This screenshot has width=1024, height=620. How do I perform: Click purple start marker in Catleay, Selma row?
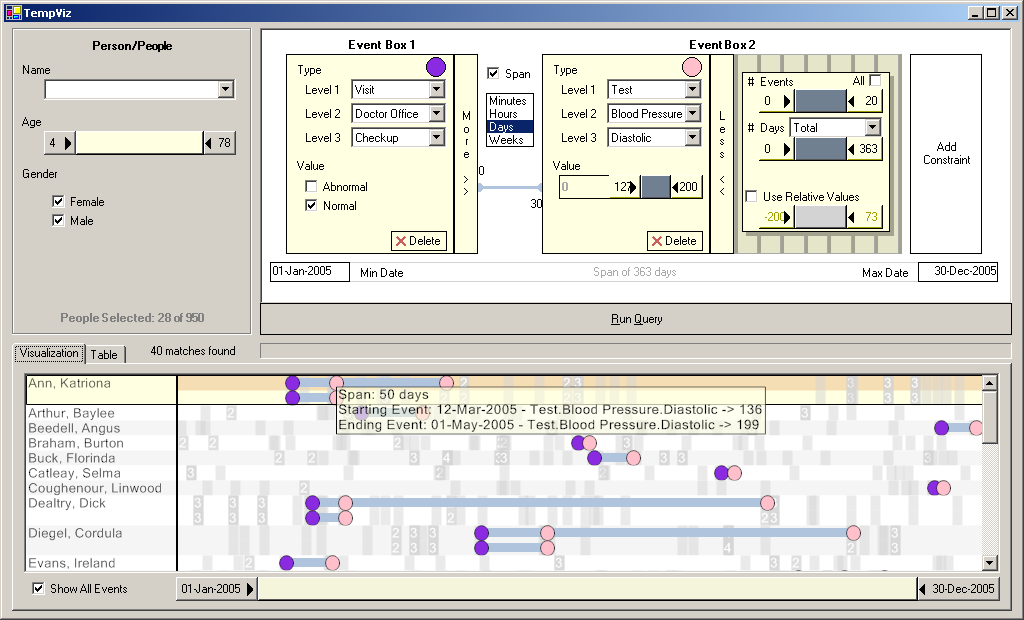coord(721,473)
